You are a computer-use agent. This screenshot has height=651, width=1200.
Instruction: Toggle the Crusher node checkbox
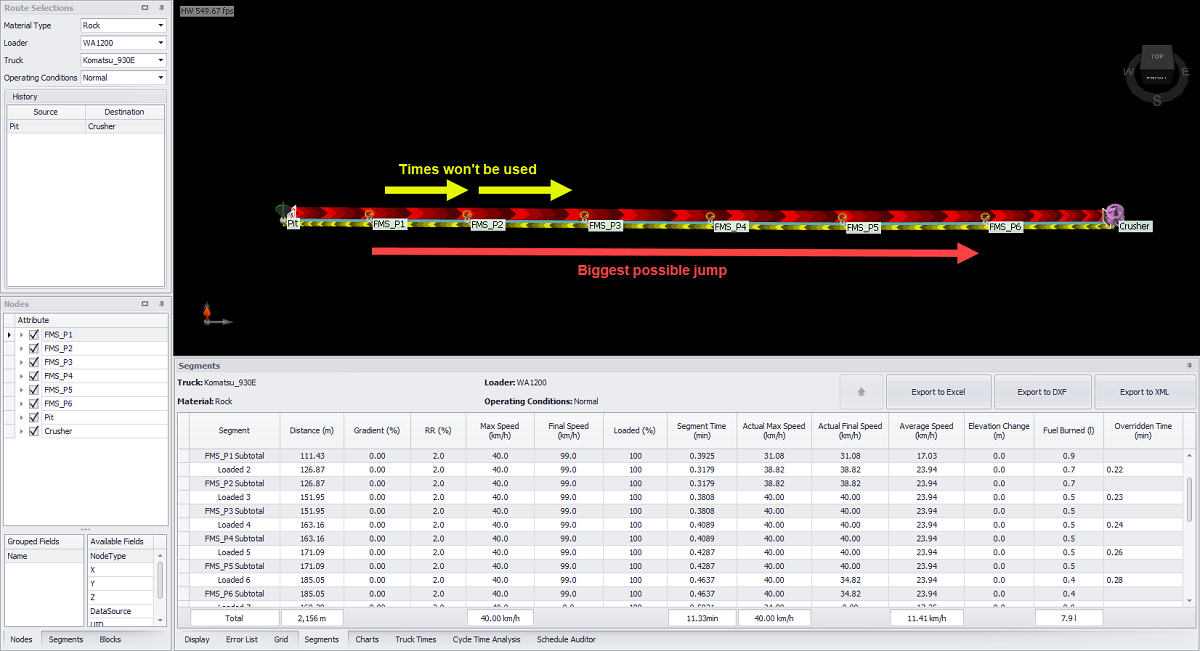click(x=34, y=432)
